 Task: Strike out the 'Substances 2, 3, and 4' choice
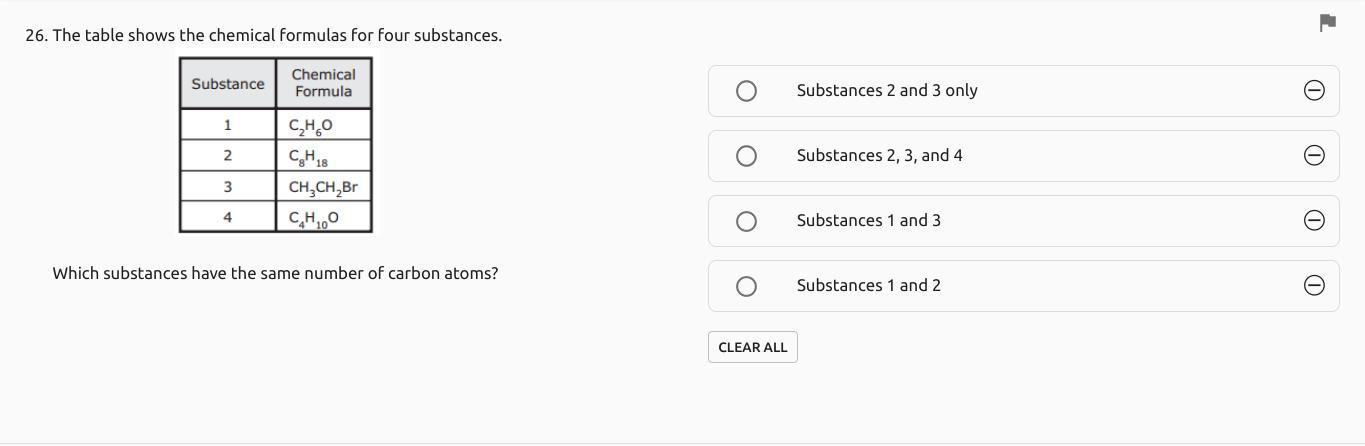(x=1315, y=155)
